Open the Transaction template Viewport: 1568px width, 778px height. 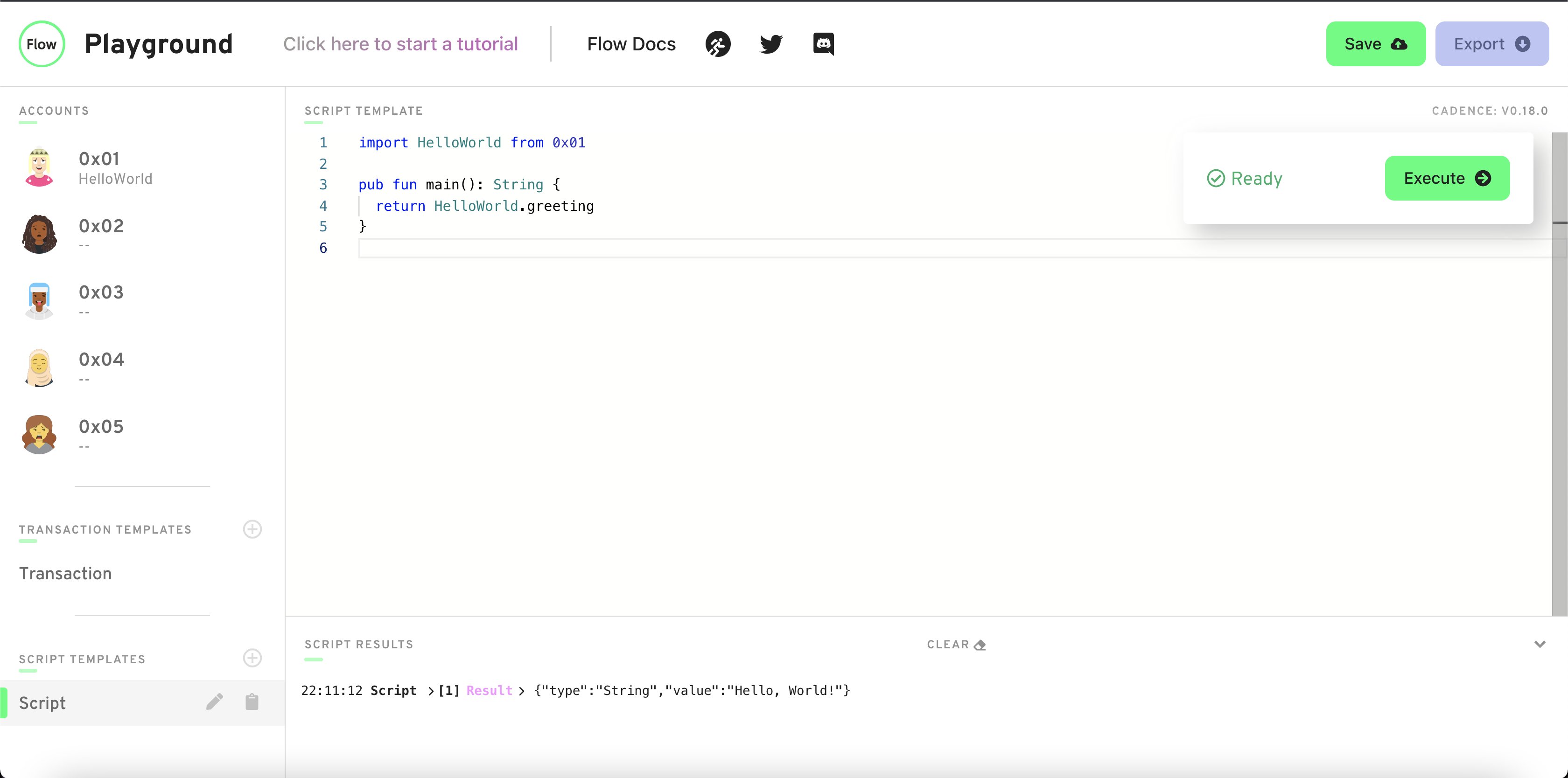65,574
